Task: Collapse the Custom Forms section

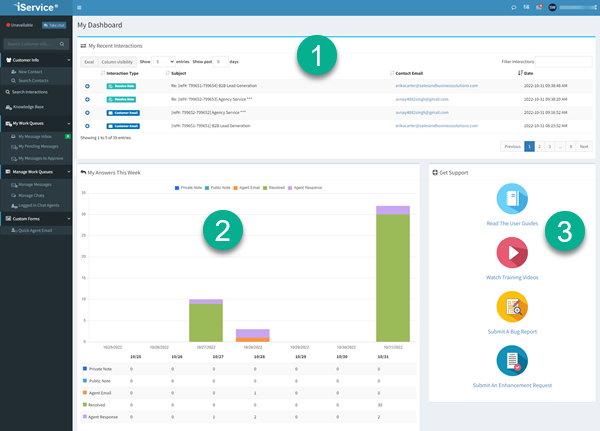Action: 36,219
